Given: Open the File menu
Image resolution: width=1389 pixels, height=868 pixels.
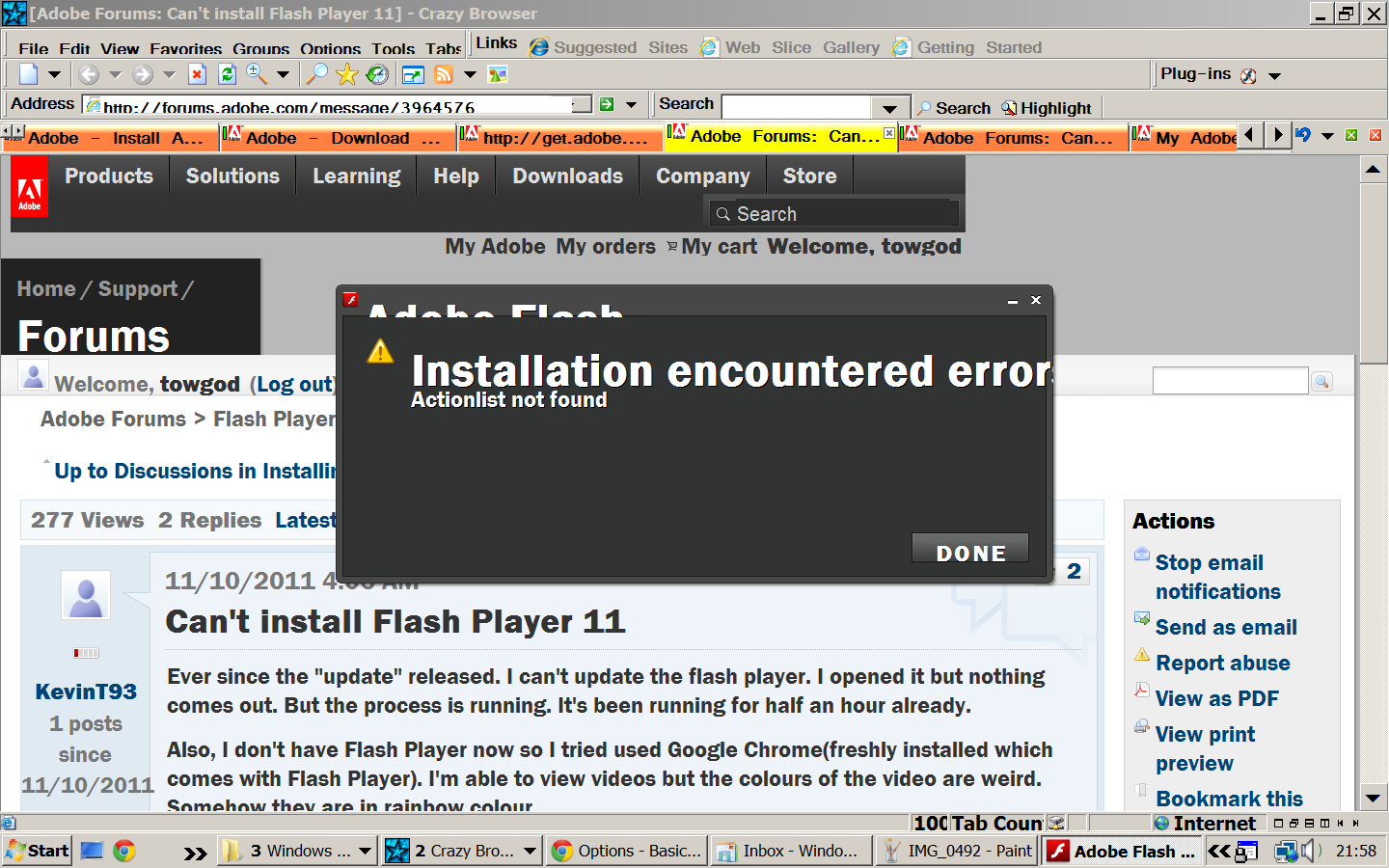Looking at the screenshot, I should 33,48.
